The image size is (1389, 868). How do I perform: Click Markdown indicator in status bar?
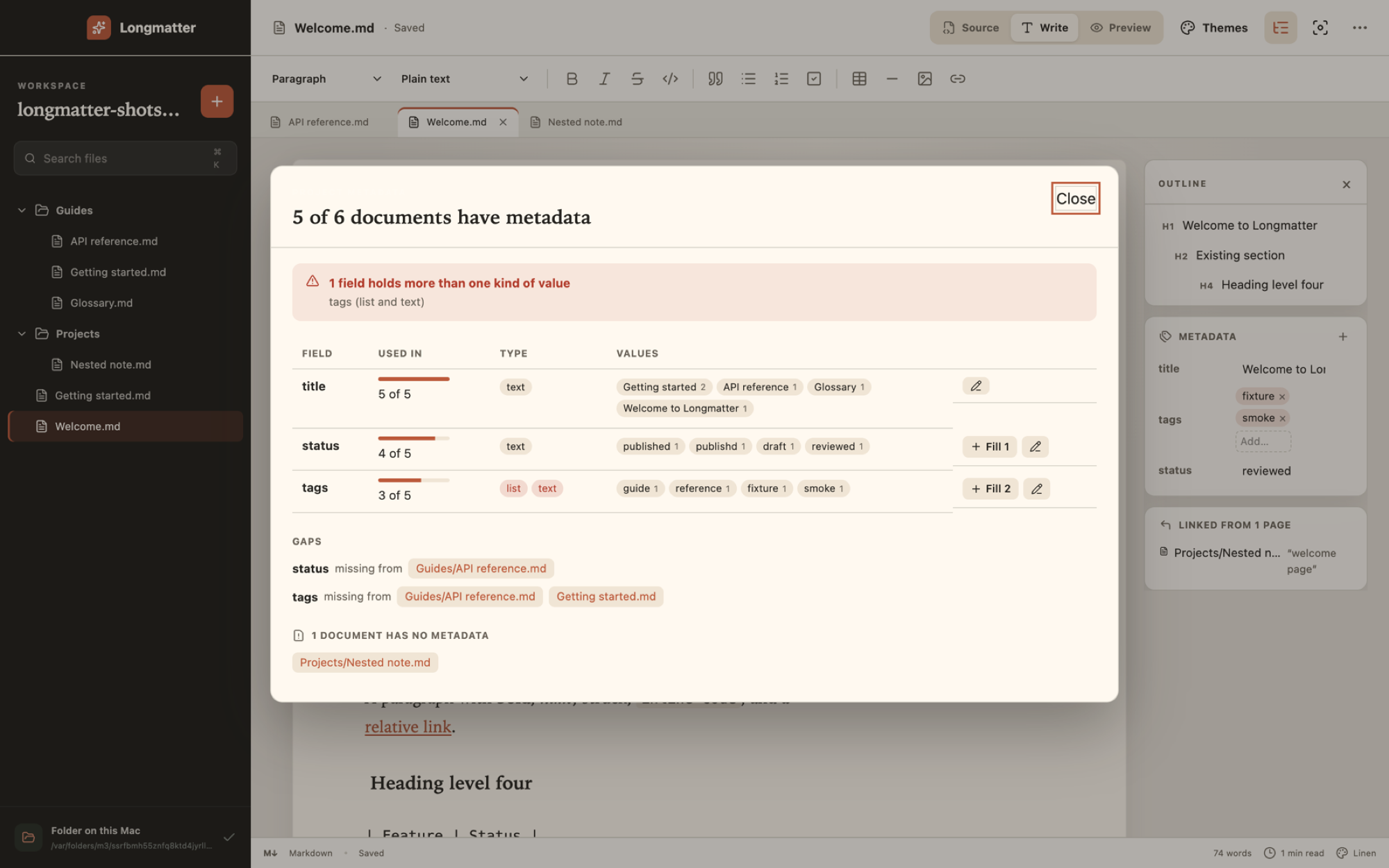[x=310, y=853]
